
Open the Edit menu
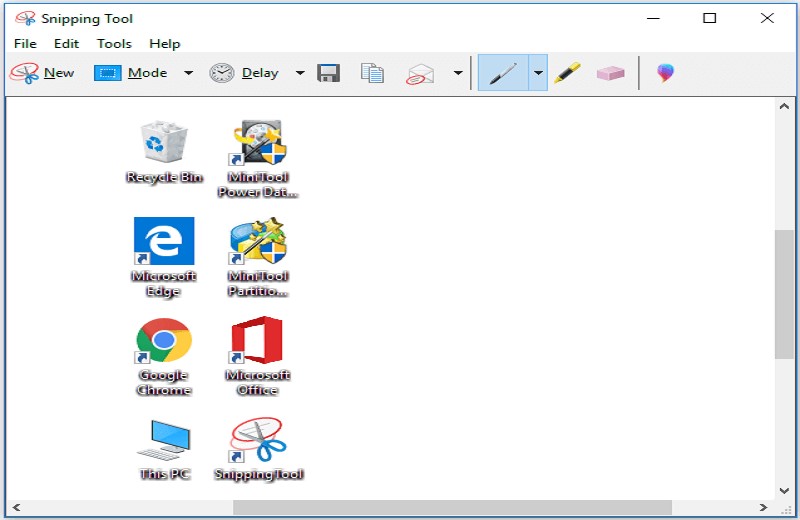pos(66,44)
